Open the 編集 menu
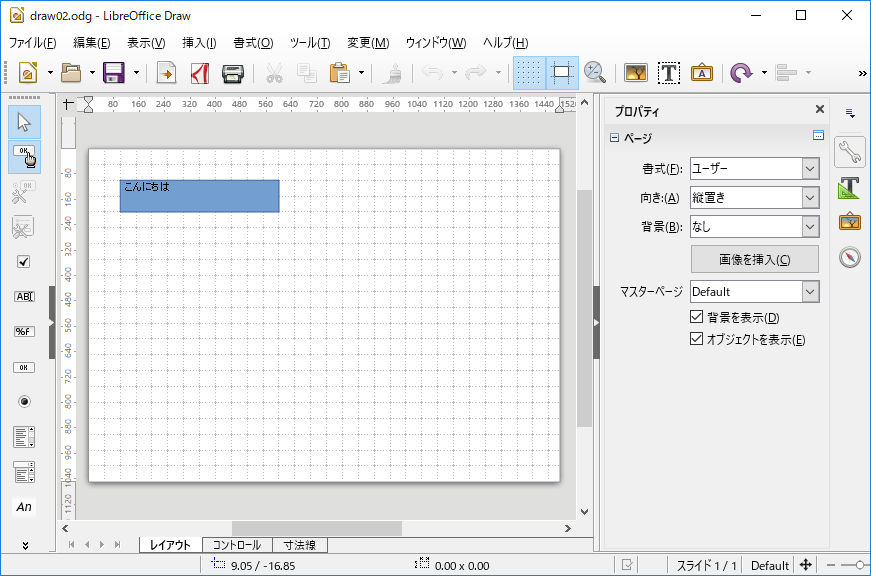 (x=92, y=43)
